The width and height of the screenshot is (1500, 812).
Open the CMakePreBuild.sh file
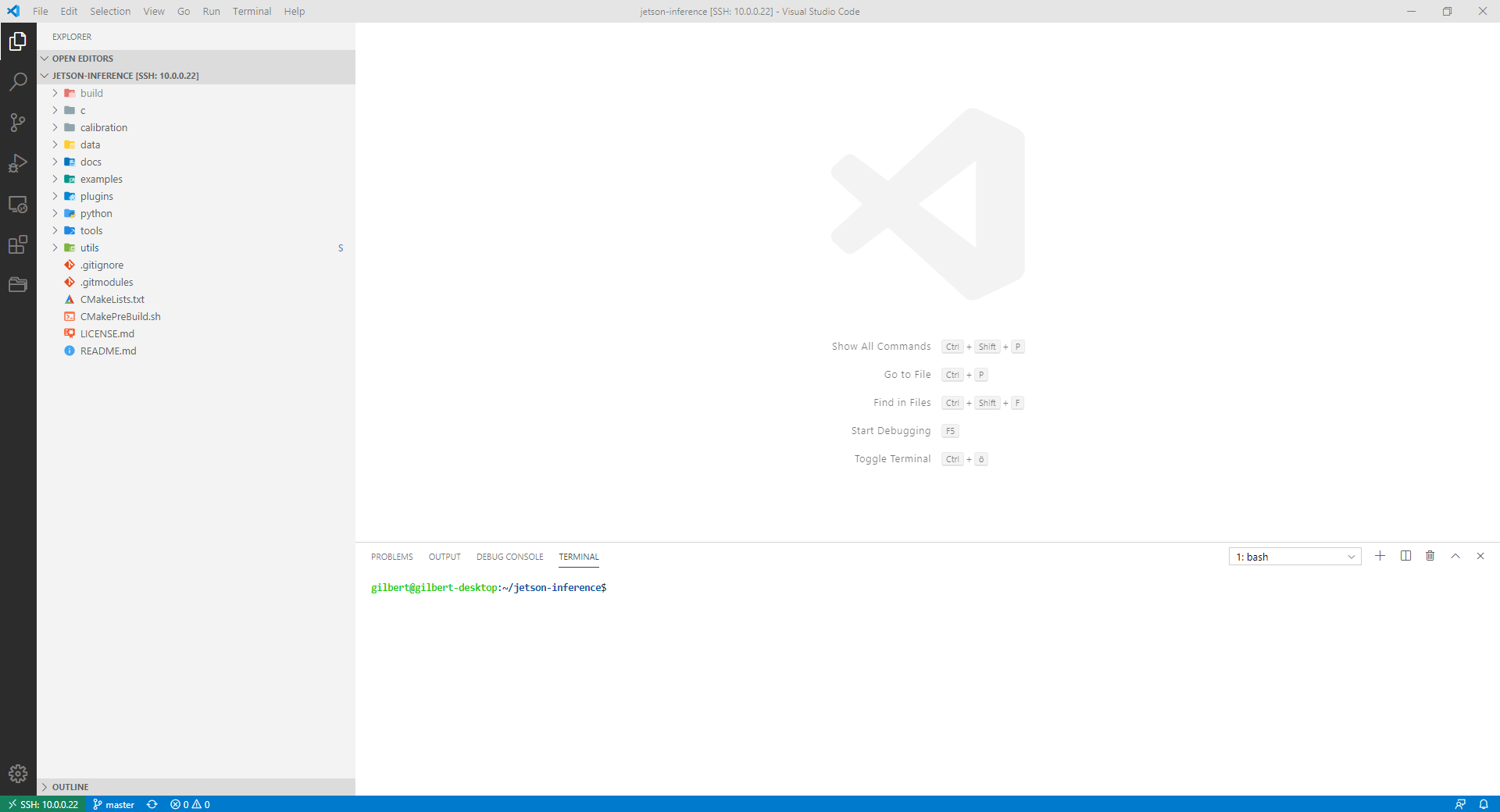[x=196, y=316]
